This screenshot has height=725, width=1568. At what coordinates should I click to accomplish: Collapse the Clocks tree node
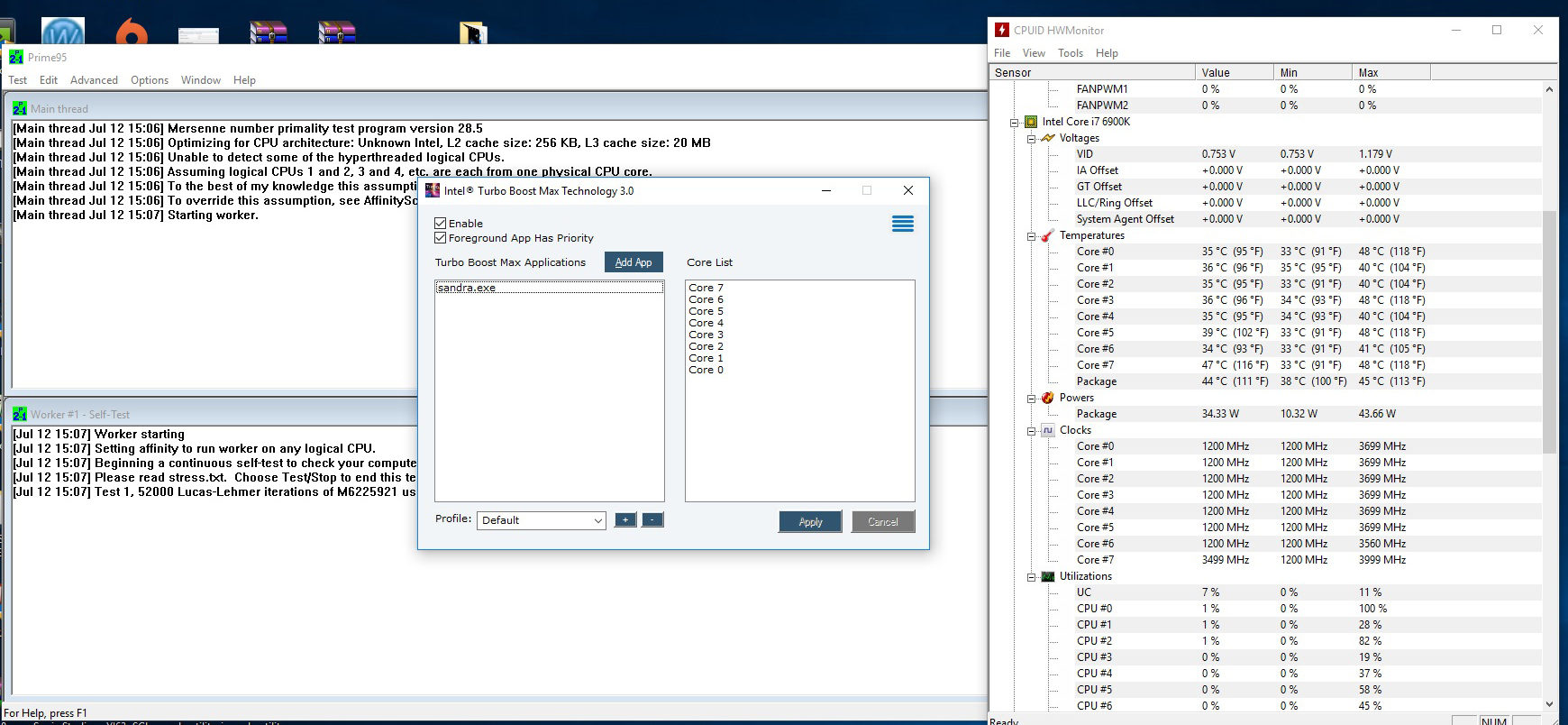coord(1031,430)
